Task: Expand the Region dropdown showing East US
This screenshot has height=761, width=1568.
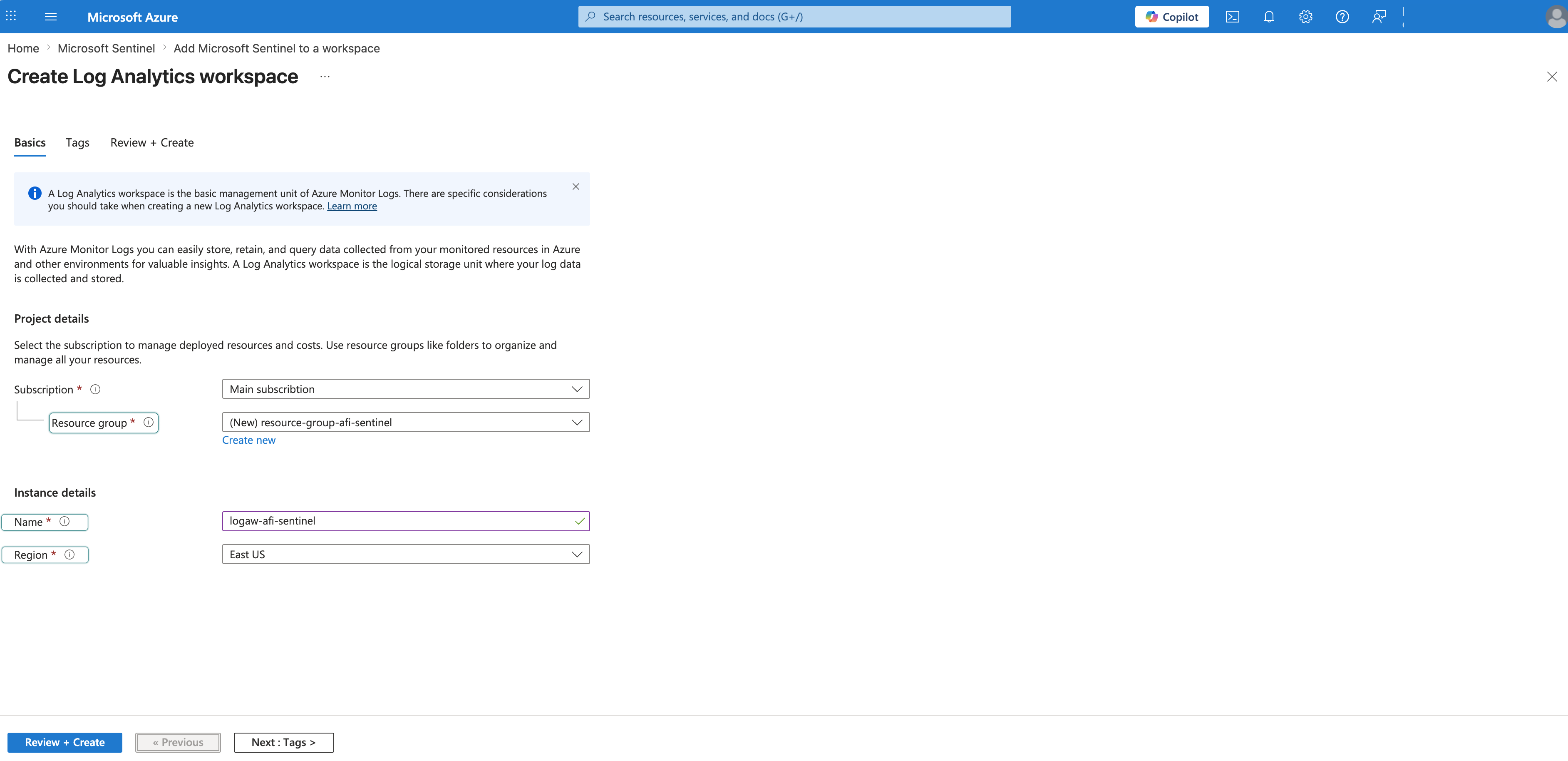Action: tap(406, 554)
